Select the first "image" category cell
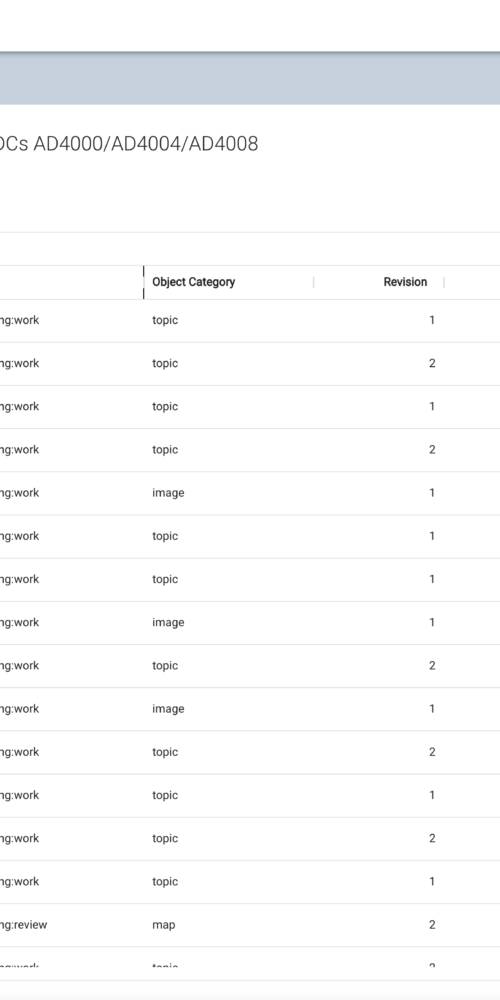This screenshot has height=1000, width=500. click(168, 493)
